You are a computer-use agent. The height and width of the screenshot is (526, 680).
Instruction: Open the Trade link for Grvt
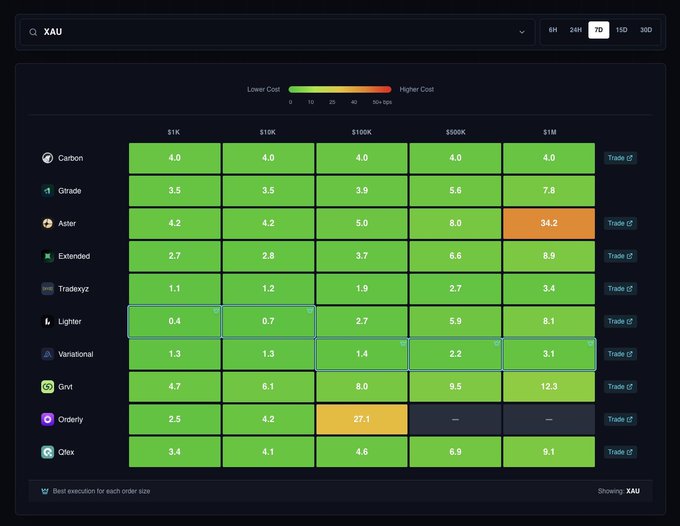(620, 387)
